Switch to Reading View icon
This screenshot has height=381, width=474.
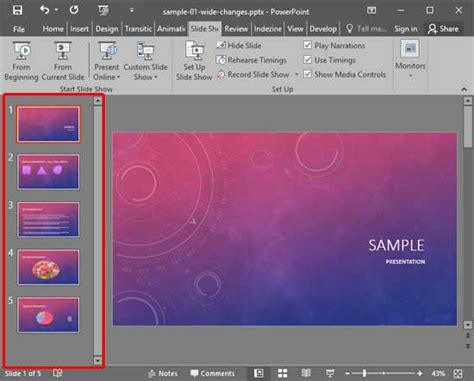[306, 373]
